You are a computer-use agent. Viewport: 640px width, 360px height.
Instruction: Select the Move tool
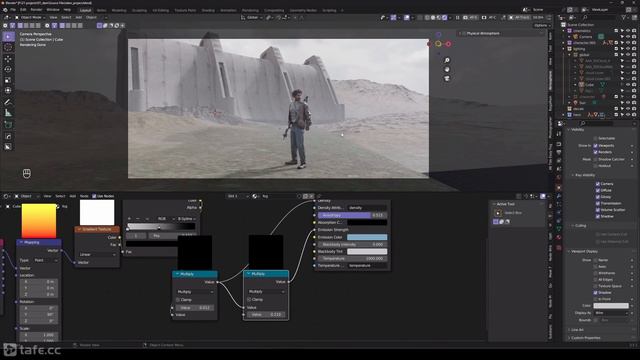tap(8, 59)
